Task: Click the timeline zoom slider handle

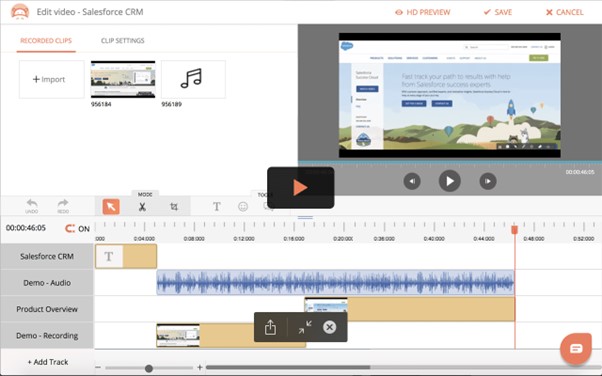Action: 149,368
